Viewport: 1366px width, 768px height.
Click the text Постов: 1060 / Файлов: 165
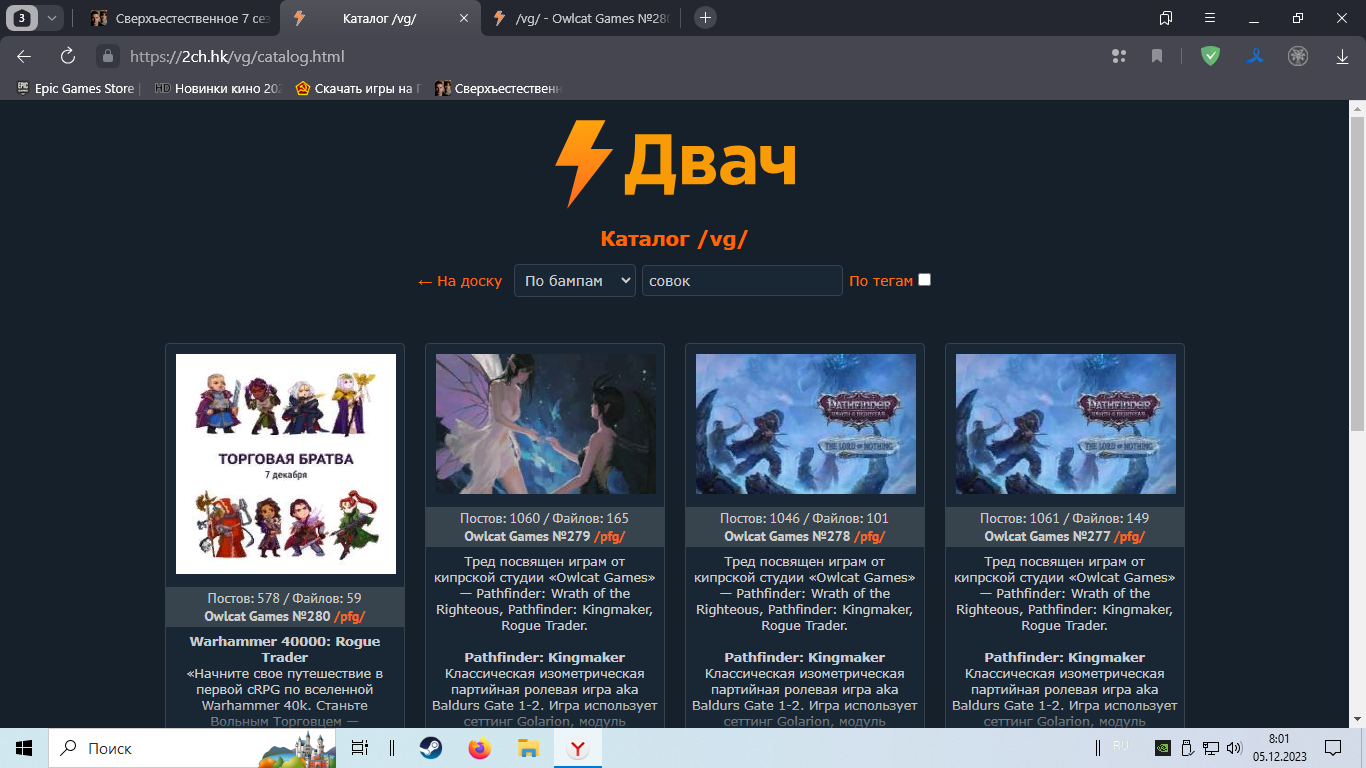coord(545,518)
